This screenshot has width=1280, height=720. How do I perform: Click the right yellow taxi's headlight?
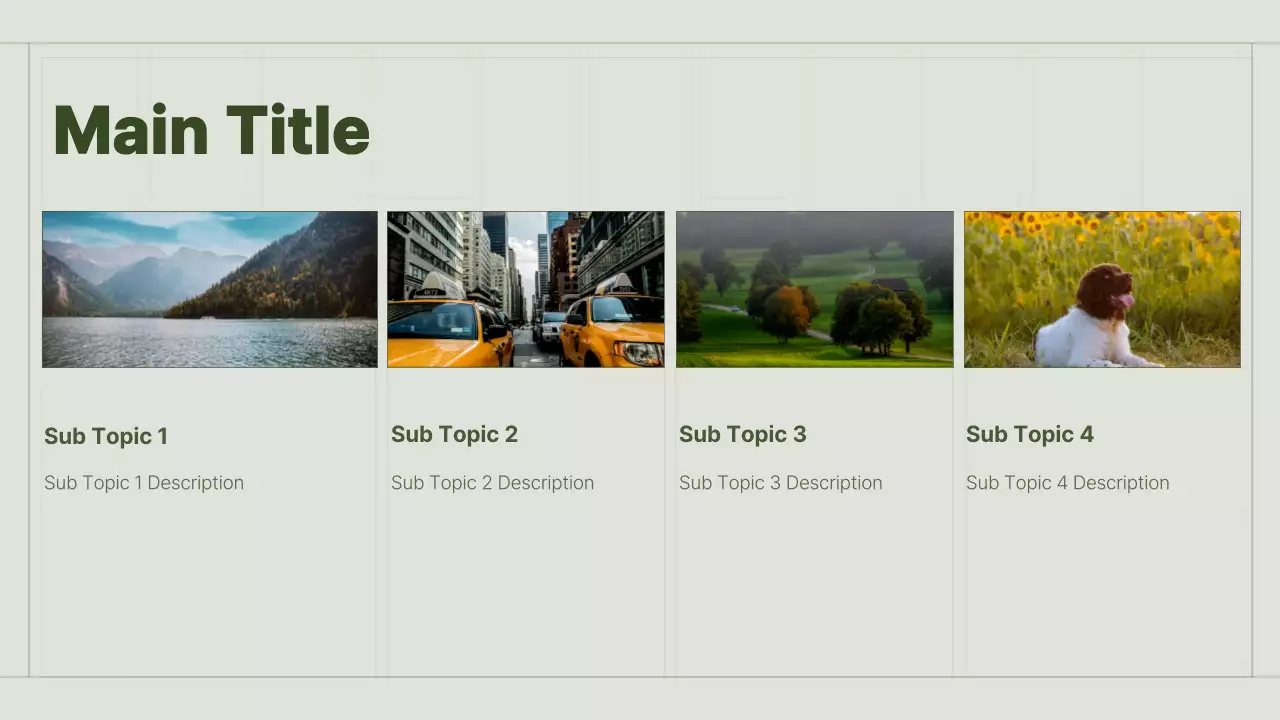639,352
